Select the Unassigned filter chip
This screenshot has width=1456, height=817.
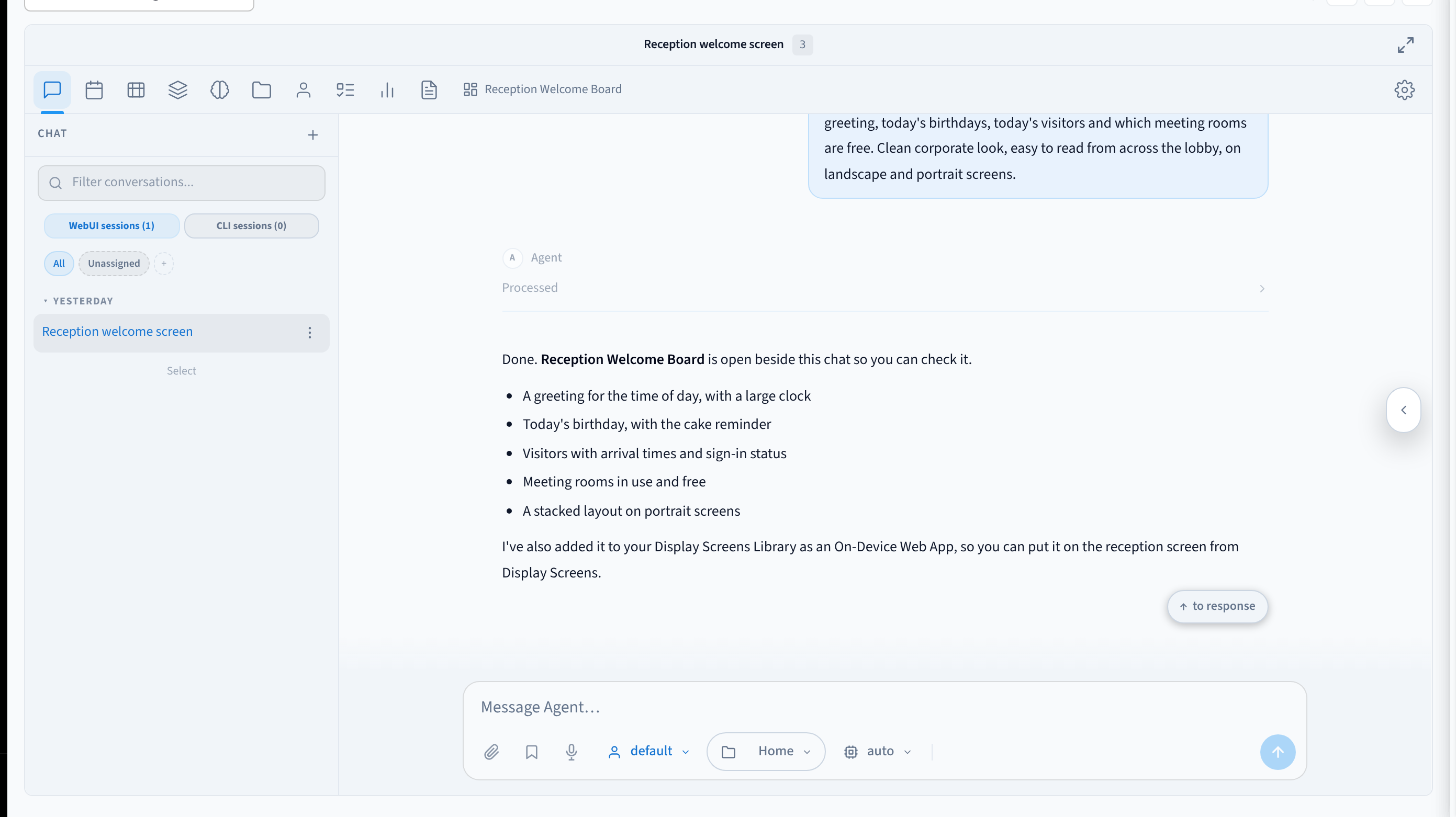[x=114, y=263]
